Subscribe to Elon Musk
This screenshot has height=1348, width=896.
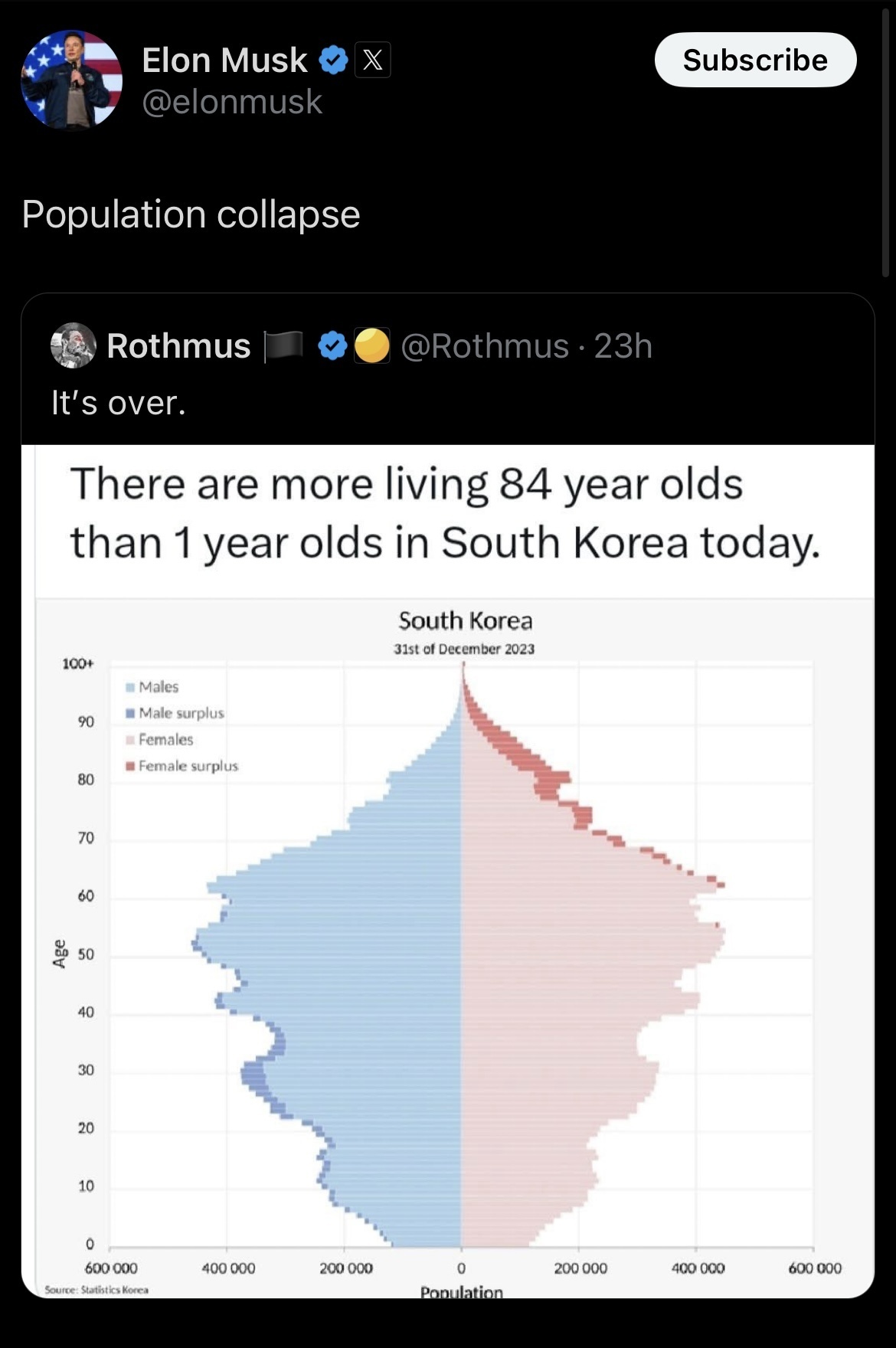(x=755, y=60)
